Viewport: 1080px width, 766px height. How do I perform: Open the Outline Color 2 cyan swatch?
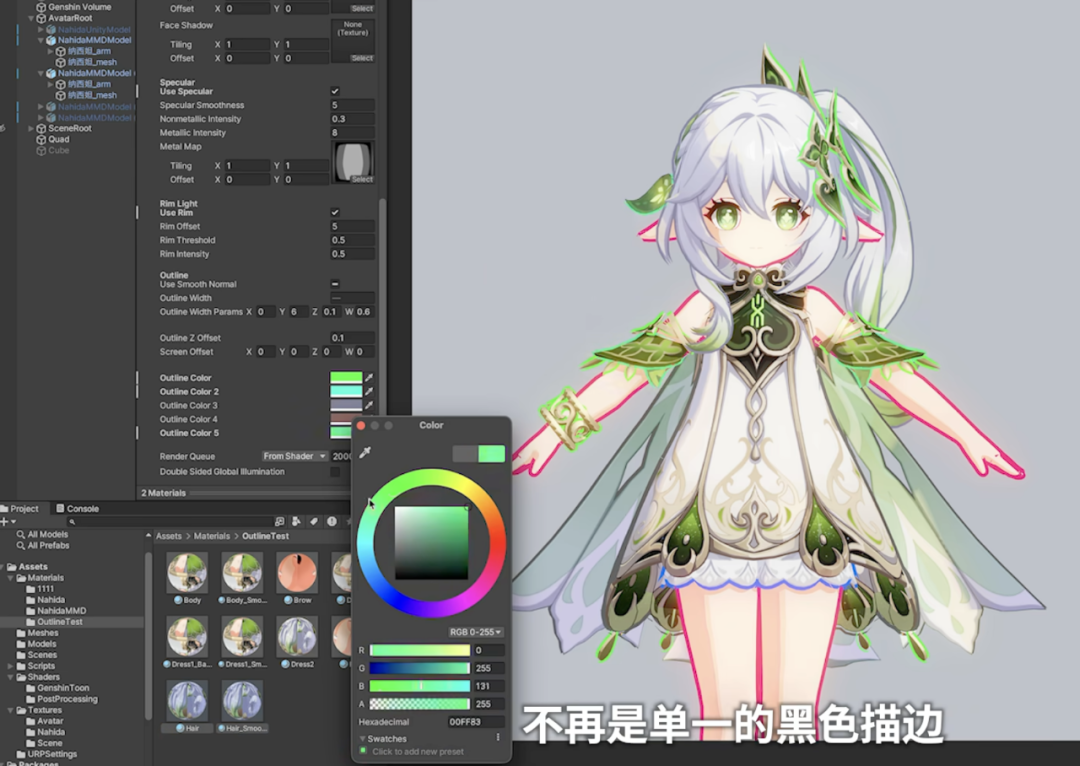[346, 391]
